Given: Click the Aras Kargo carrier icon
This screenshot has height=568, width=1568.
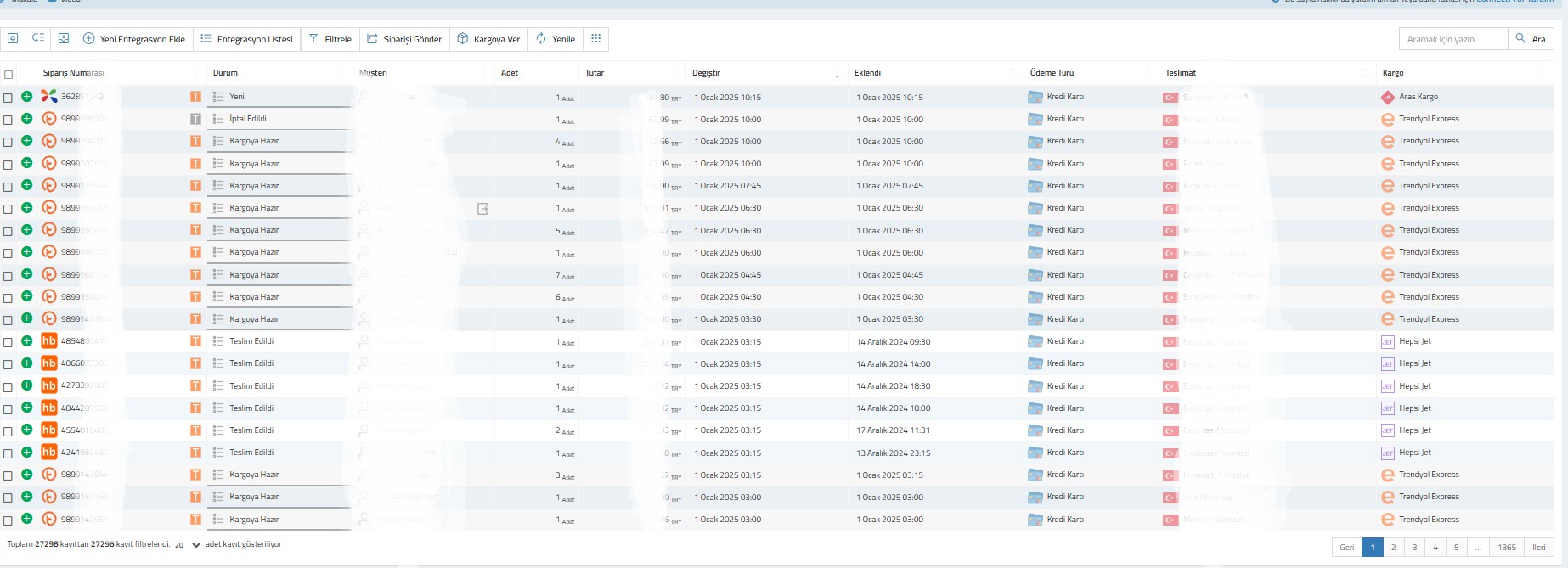Looking at the screenshot, I should 1388,97.
